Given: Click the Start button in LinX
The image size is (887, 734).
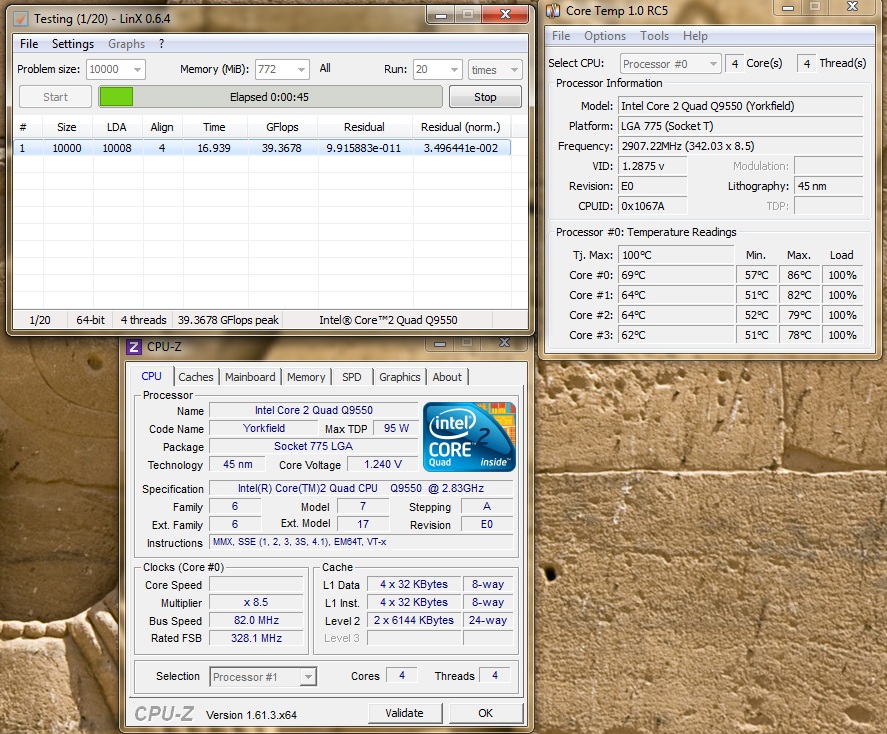Looking at the screenshot, I should [55, 97].
